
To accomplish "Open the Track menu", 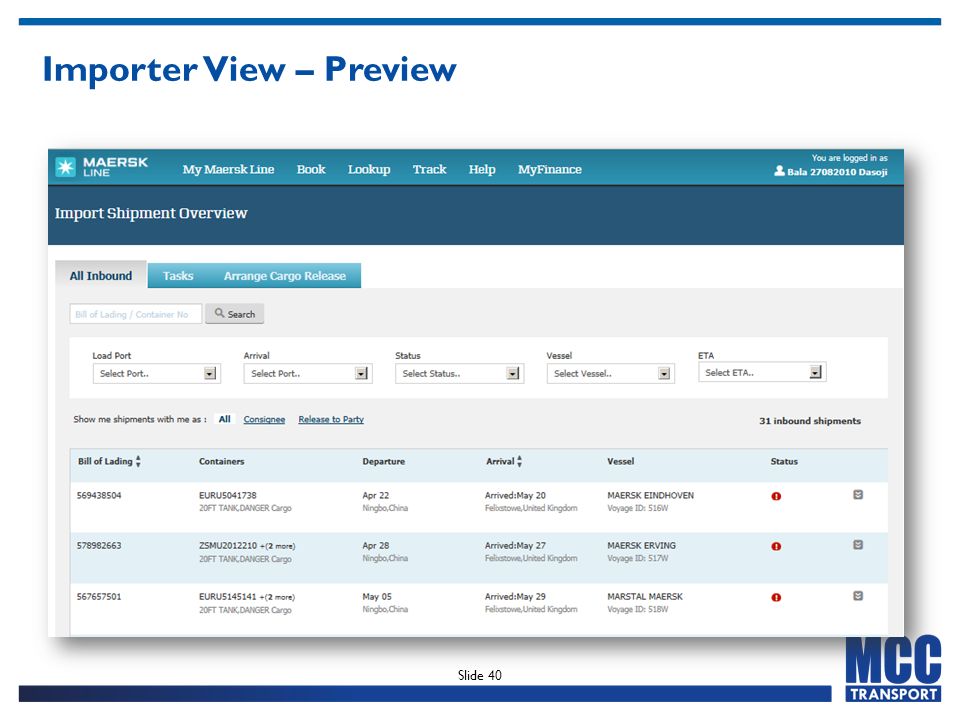I will (x=429, y=170).
